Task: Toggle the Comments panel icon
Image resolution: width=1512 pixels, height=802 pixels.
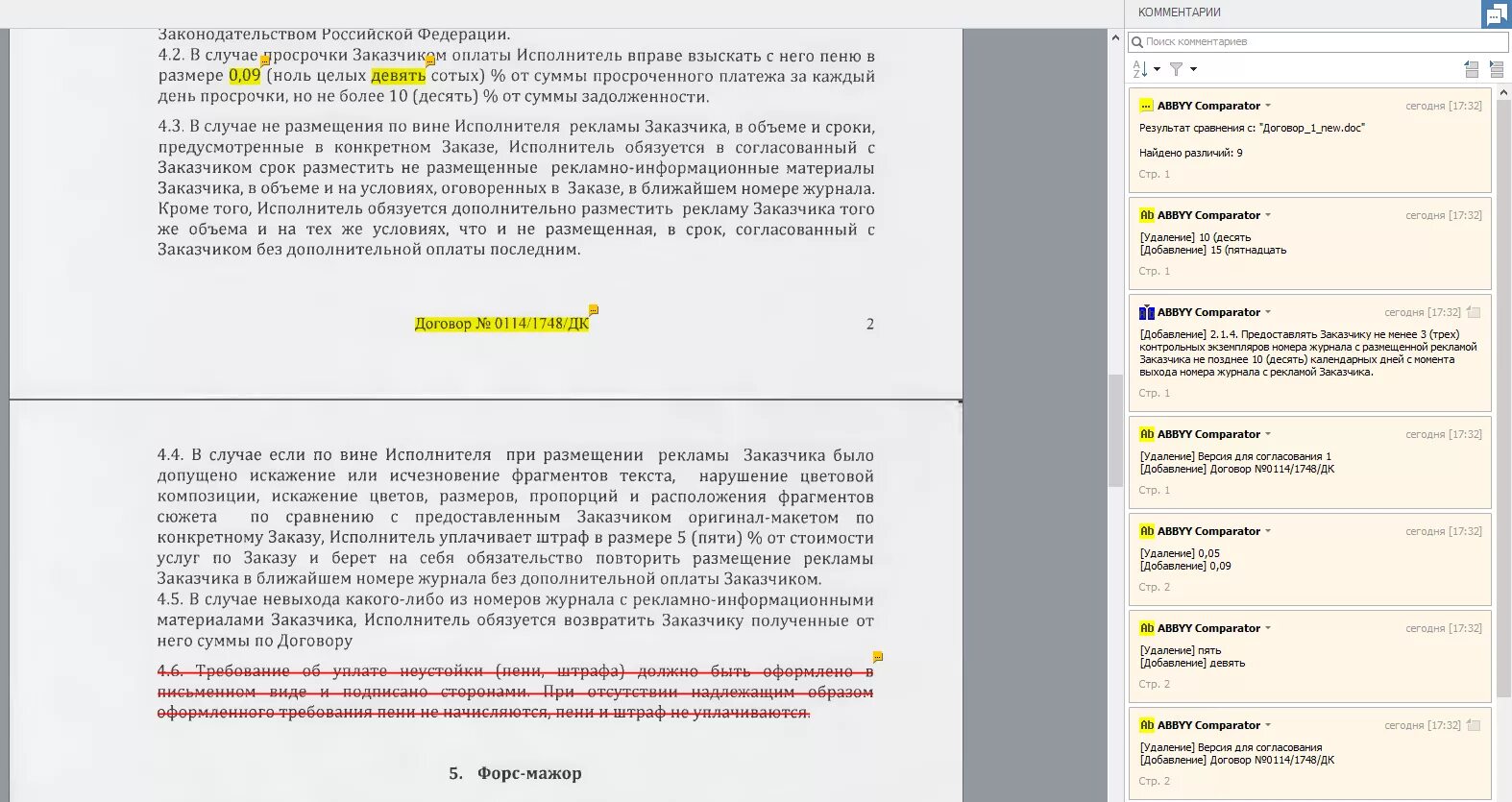Action: (1496, 14)
